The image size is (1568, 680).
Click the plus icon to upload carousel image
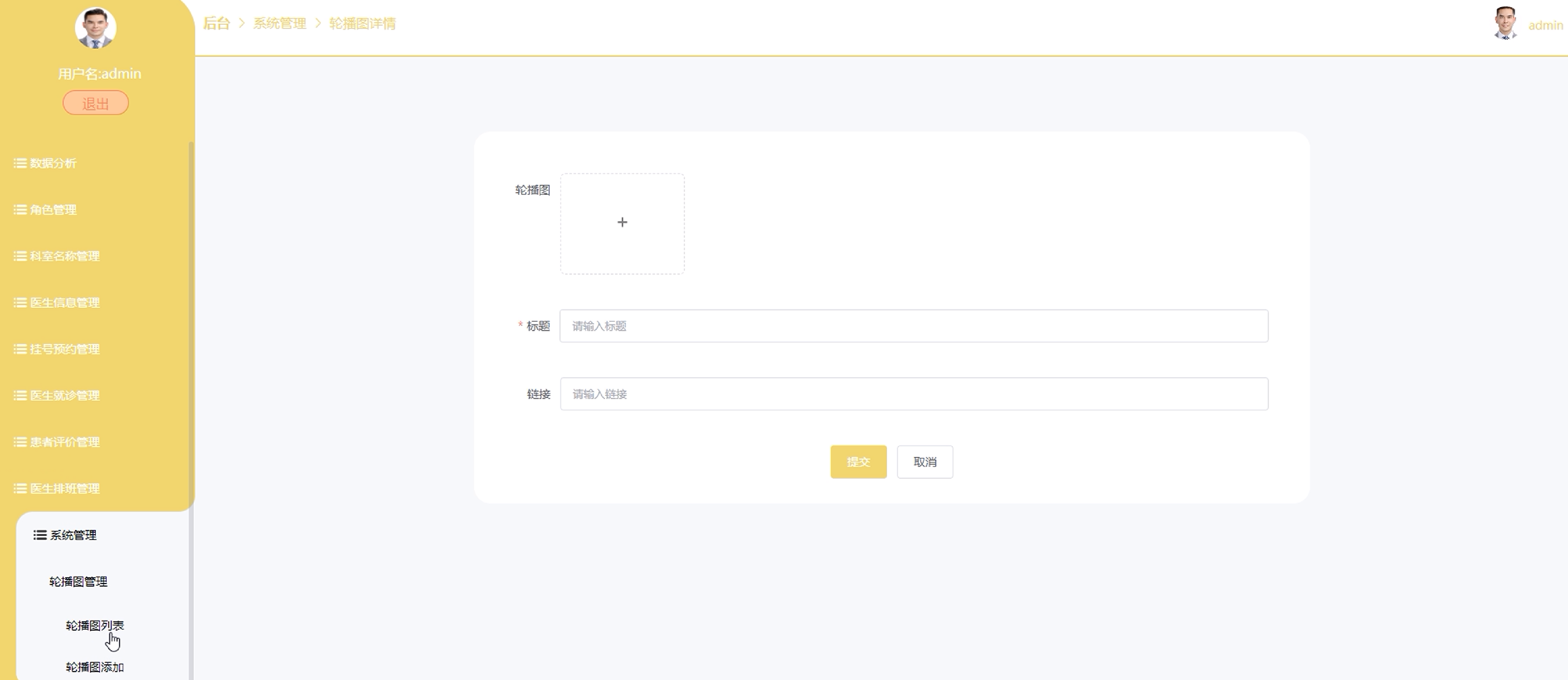[x=622, y=223]
